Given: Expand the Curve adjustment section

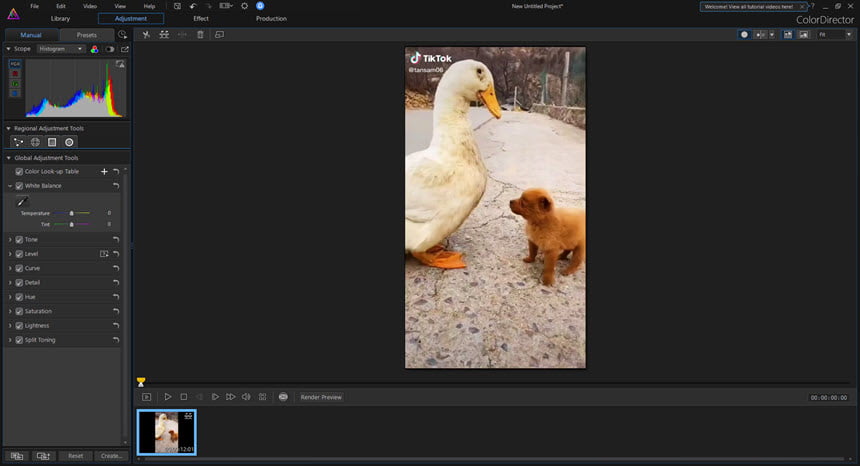Looking at the screenshot, I should (x=10, y=268).
